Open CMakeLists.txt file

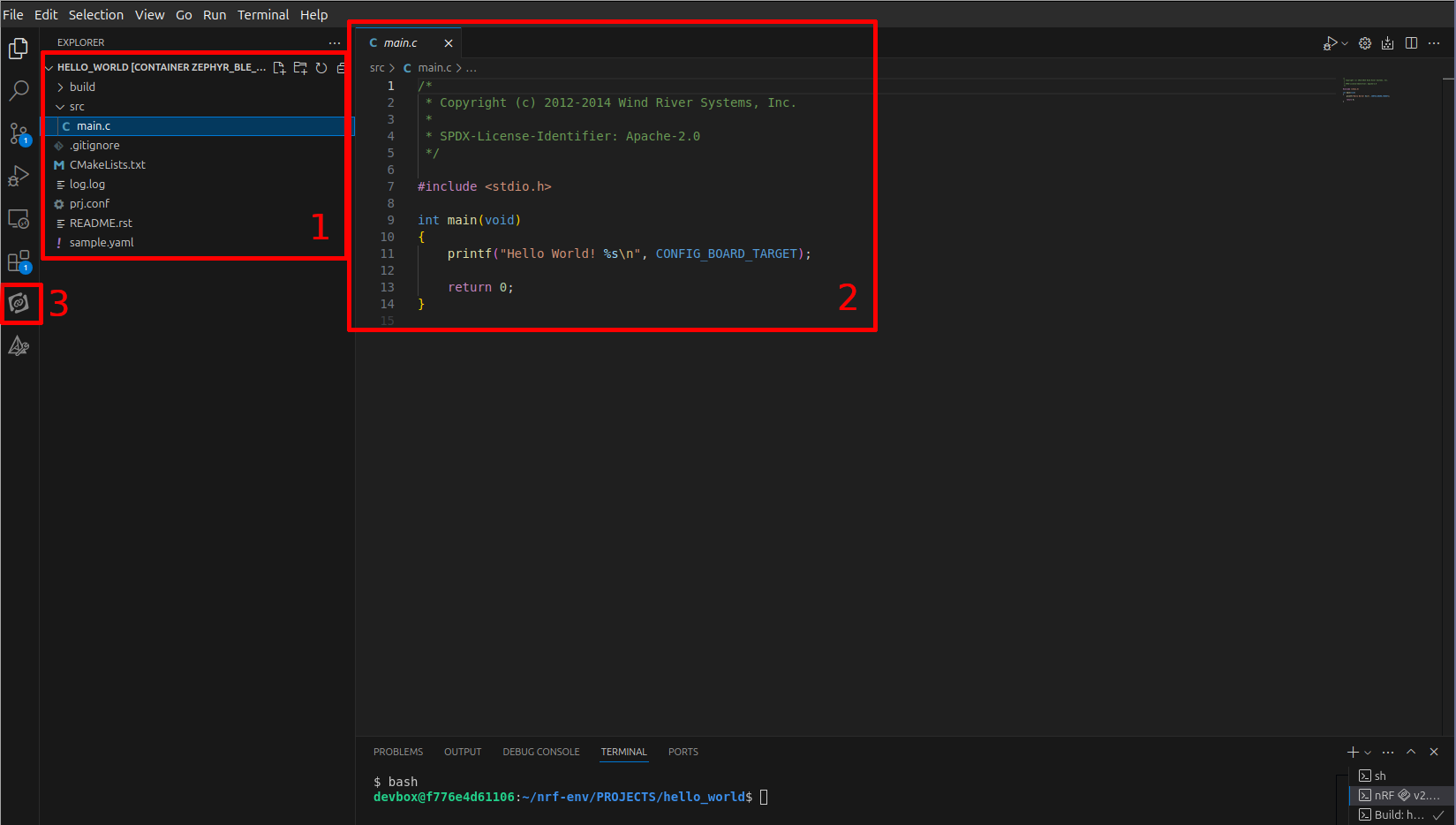coord(197,164)
